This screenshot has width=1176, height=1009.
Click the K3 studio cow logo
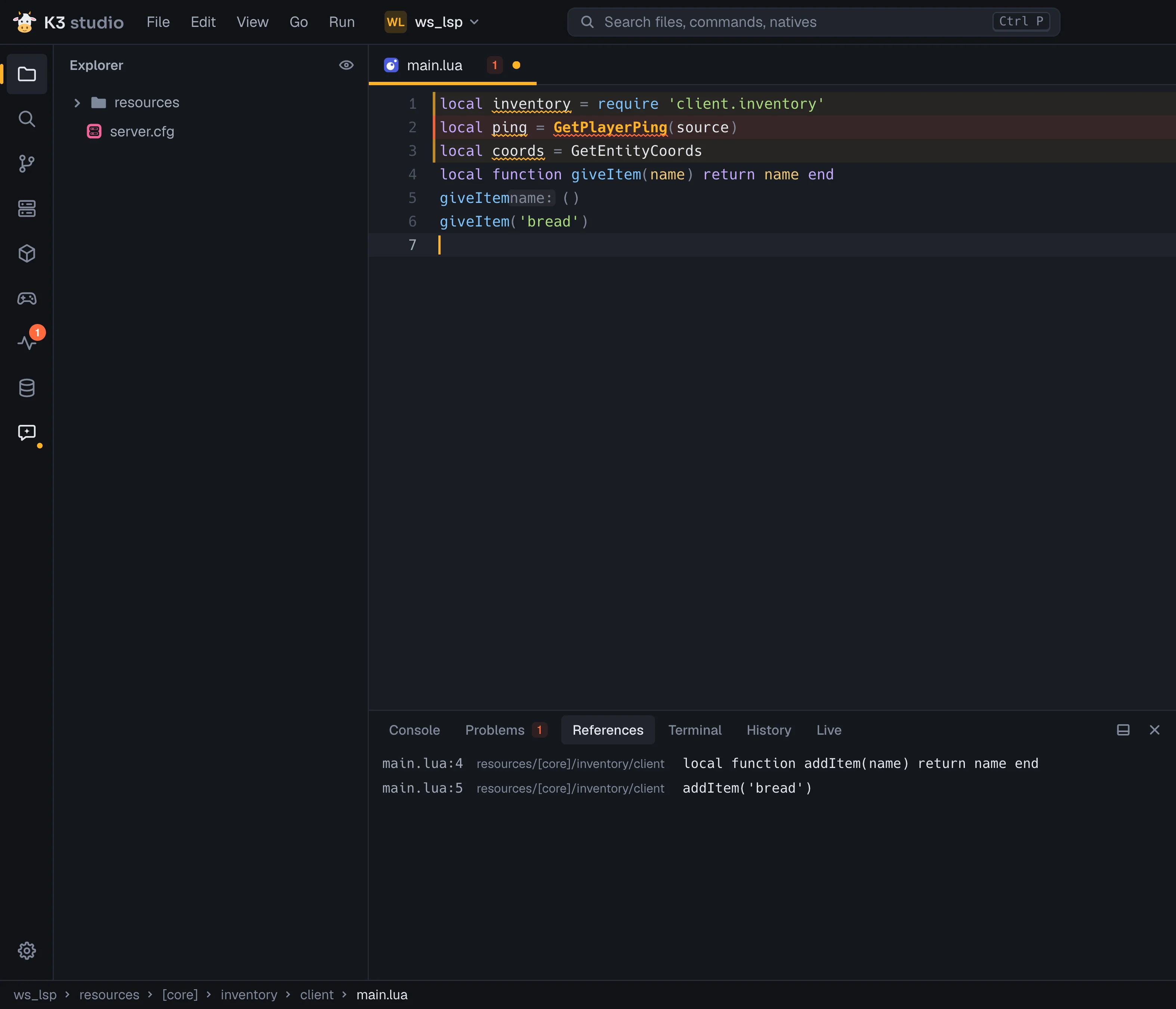24,22
